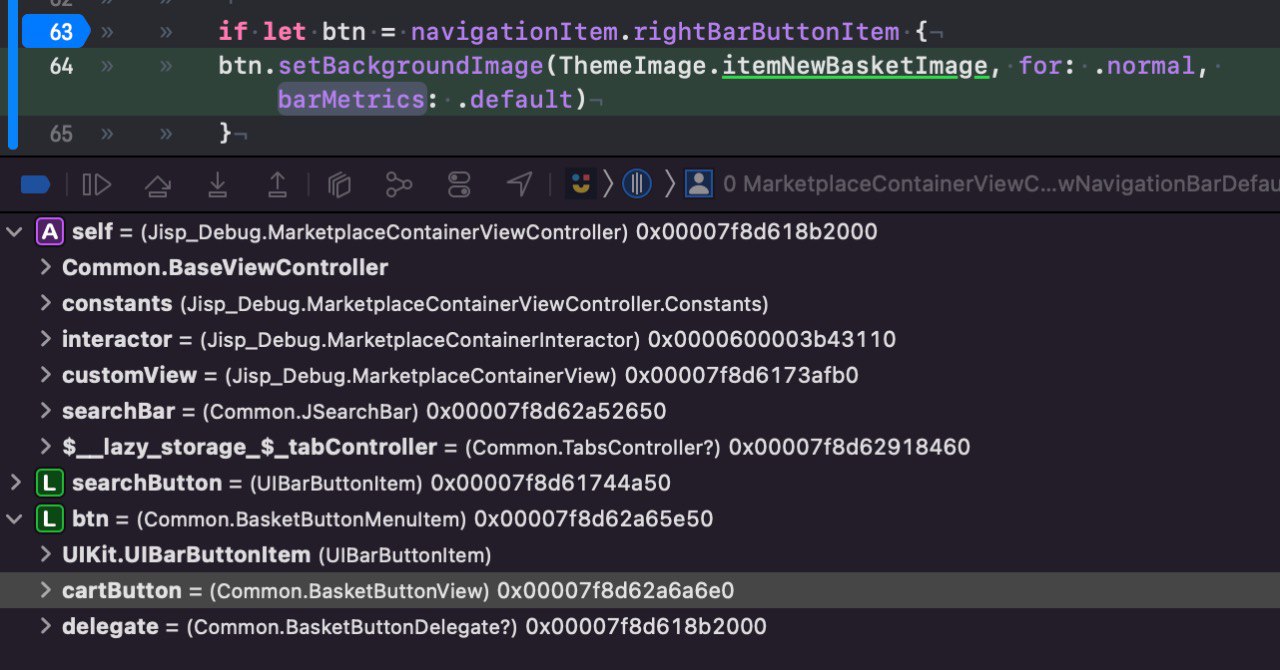This screenshot has width=1280, height=670.
Task: Select the process icon in debug path bar
Action: click(581, 183)
